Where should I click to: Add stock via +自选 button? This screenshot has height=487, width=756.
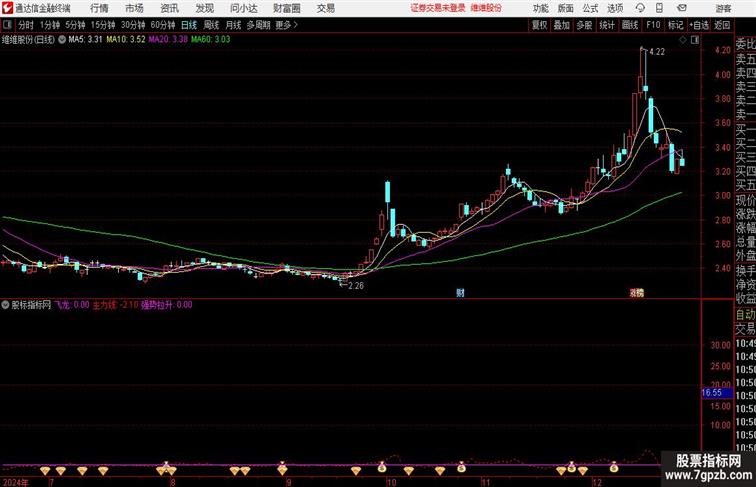tap(699, 25)
